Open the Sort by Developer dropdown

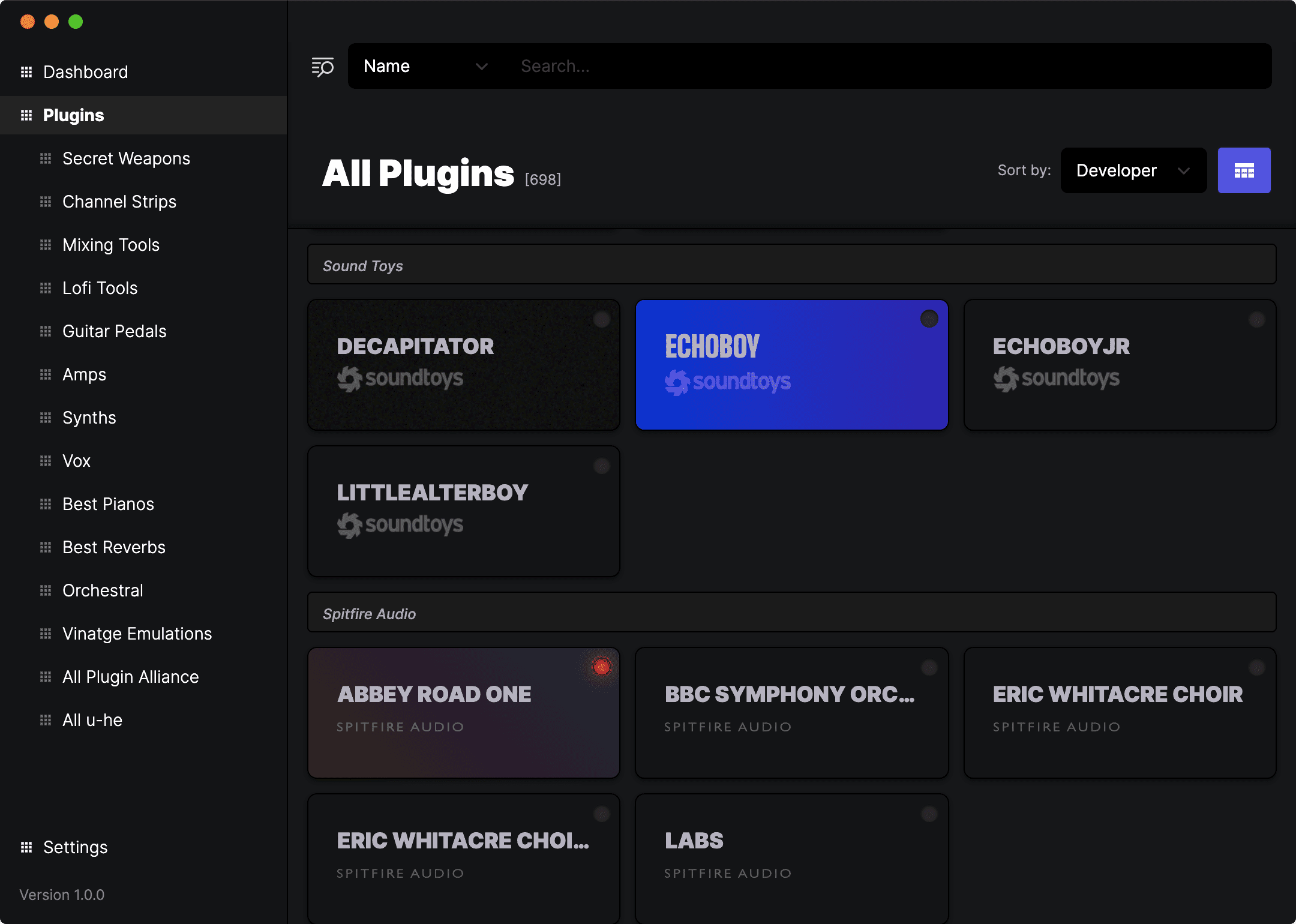coord(1133,171)
